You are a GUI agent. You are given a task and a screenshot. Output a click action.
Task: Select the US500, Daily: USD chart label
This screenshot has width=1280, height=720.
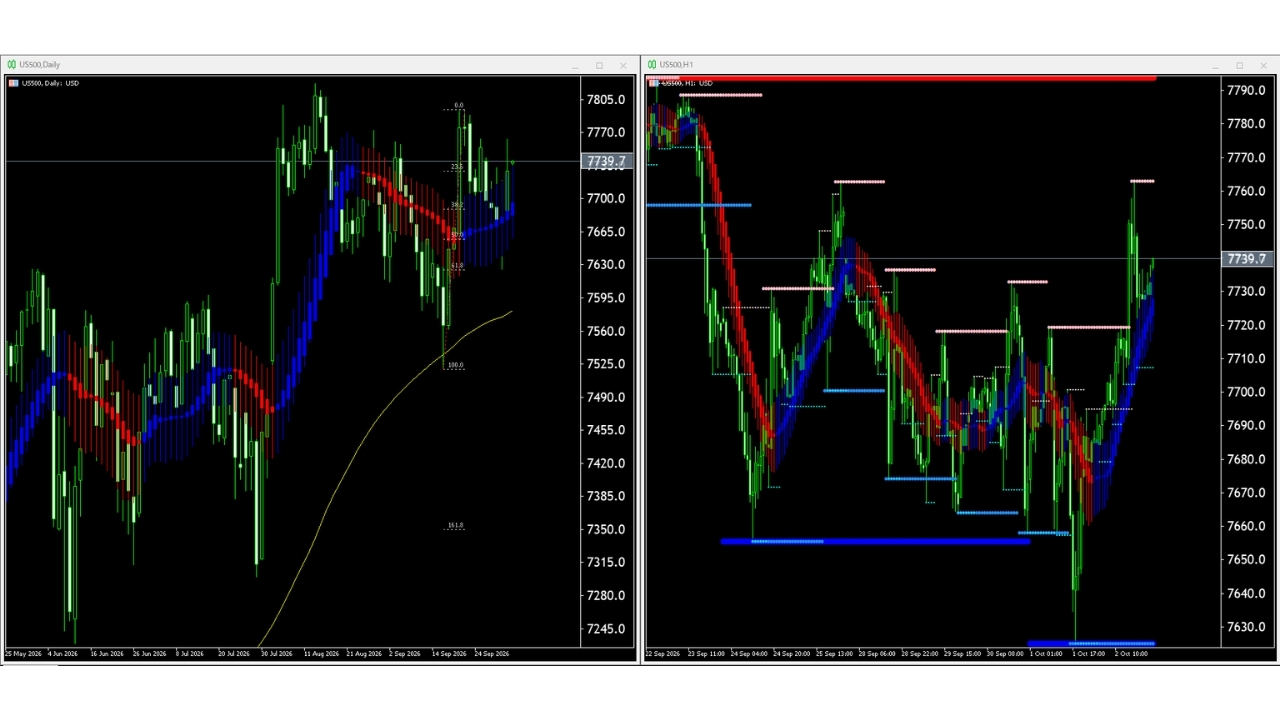[x=50, y=83]
